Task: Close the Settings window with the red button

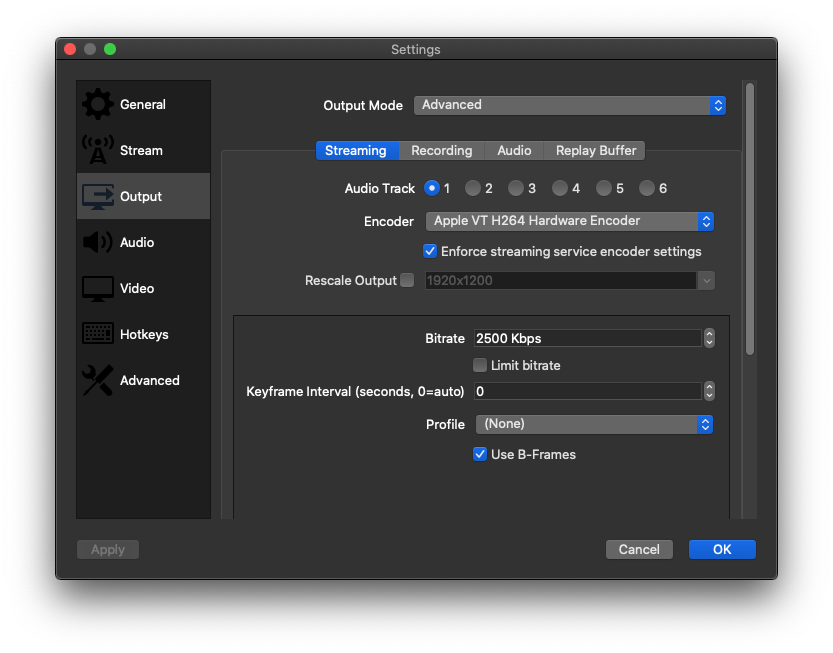Action: 70,49
